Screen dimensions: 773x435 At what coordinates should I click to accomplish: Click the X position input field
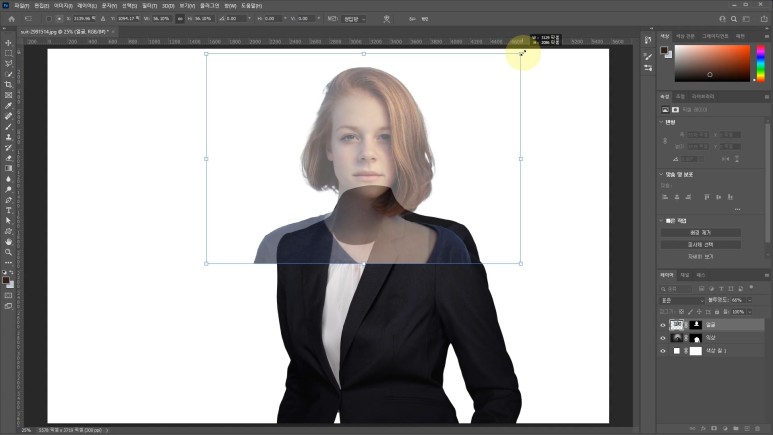point(84,19)
